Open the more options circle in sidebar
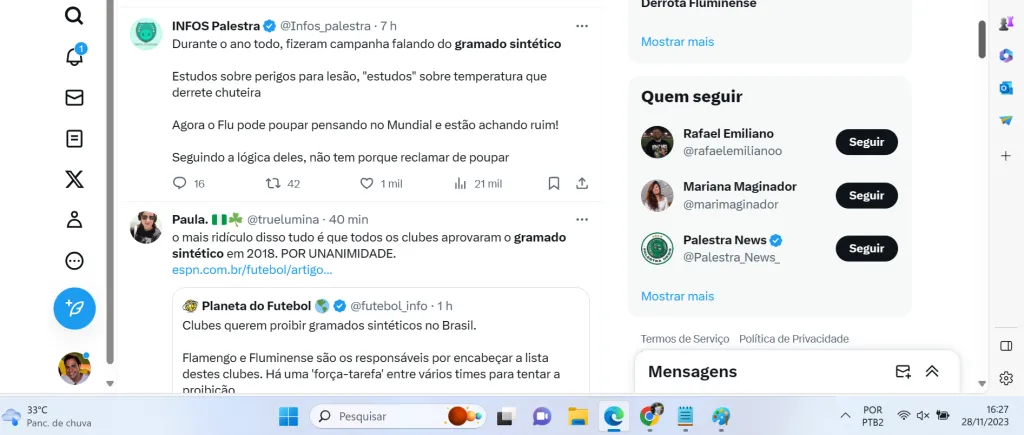The image size is (1024, 435). 74,261
